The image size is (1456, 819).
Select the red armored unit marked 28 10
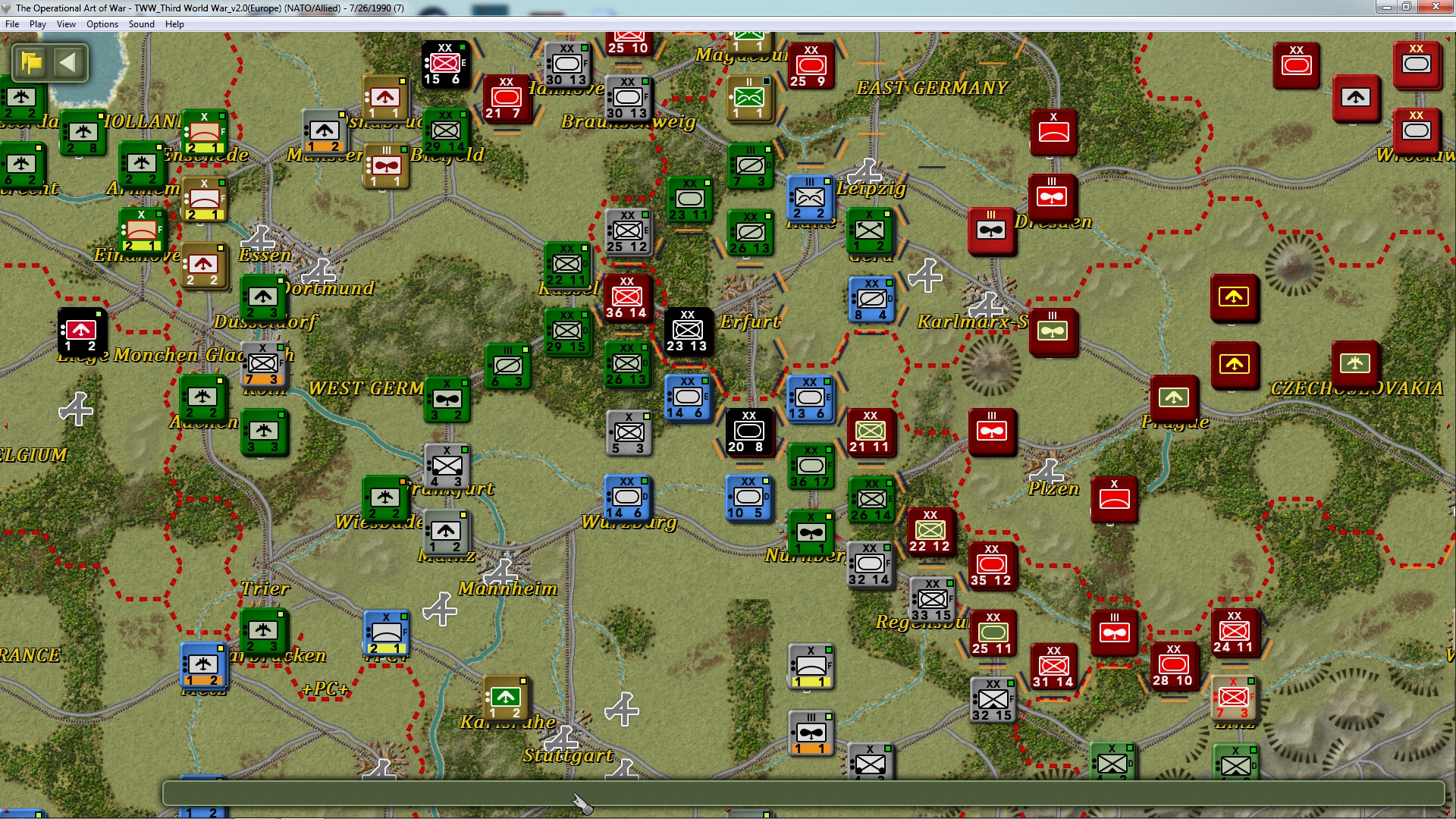tap(1173, 665)
